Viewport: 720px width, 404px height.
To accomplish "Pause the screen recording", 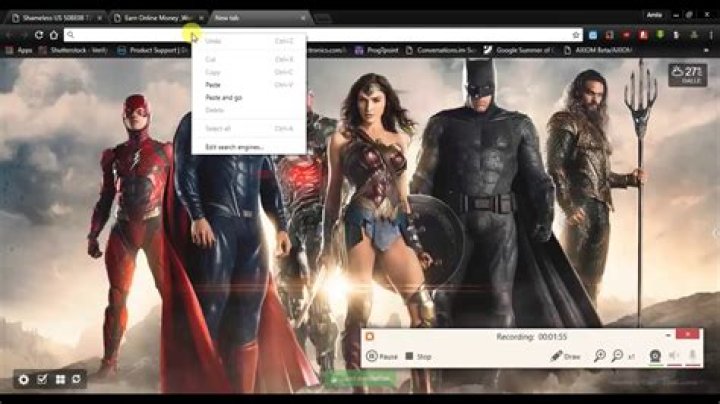I will (x=382, y=356).
